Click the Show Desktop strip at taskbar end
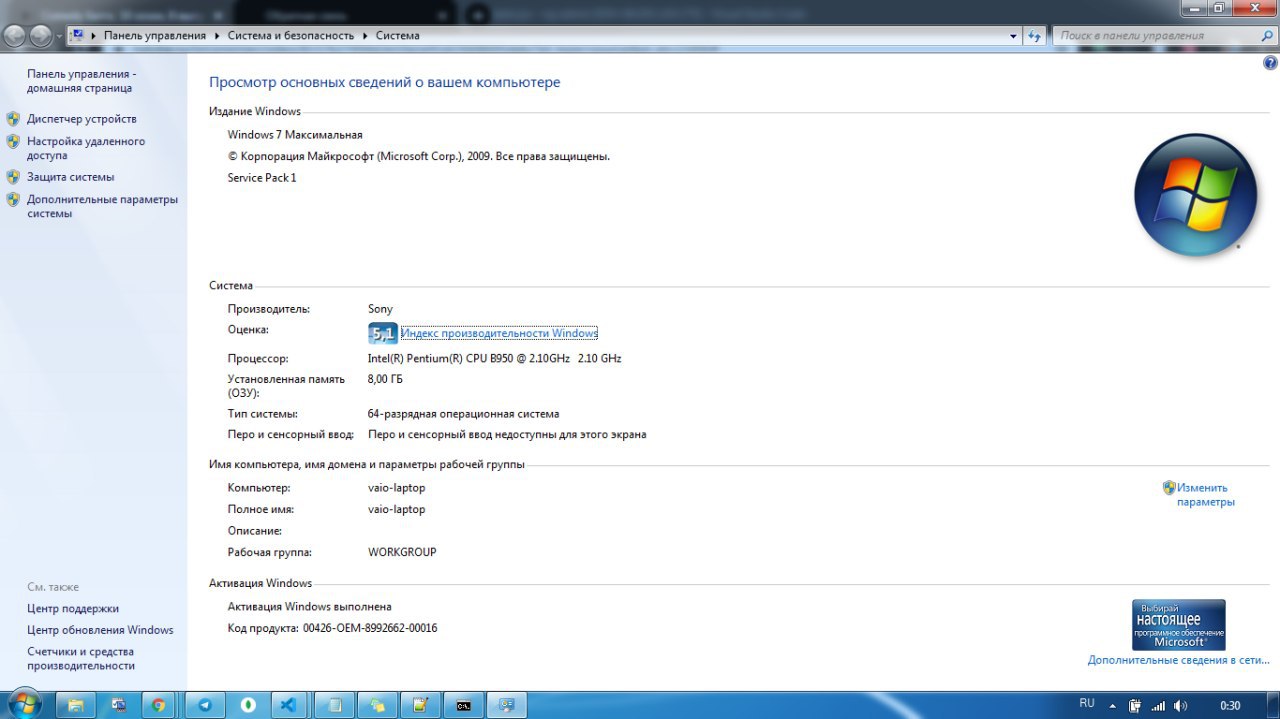This screenshot has height=719, width=1280. click(1273, 705)
